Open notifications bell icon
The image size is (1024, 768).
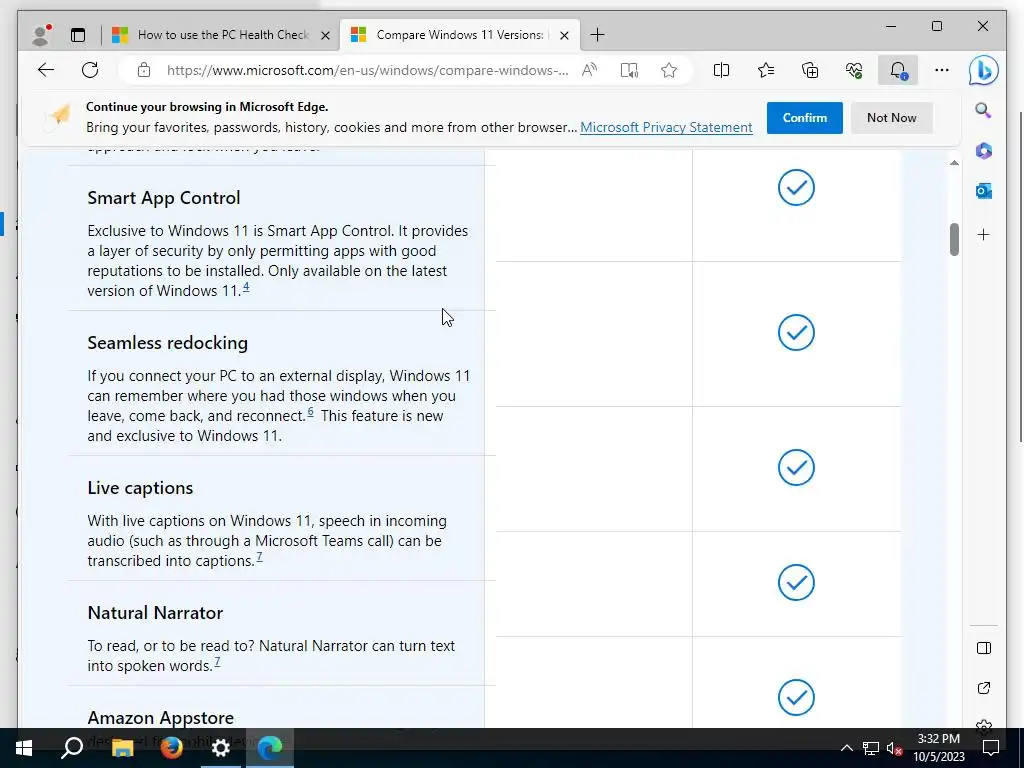coord(898,70)
